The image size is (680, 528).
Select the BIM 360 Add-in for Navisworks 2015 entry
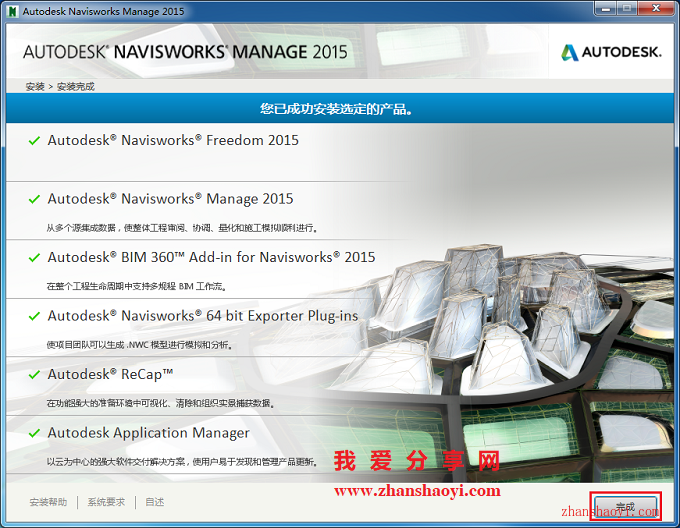pos(211,257)
